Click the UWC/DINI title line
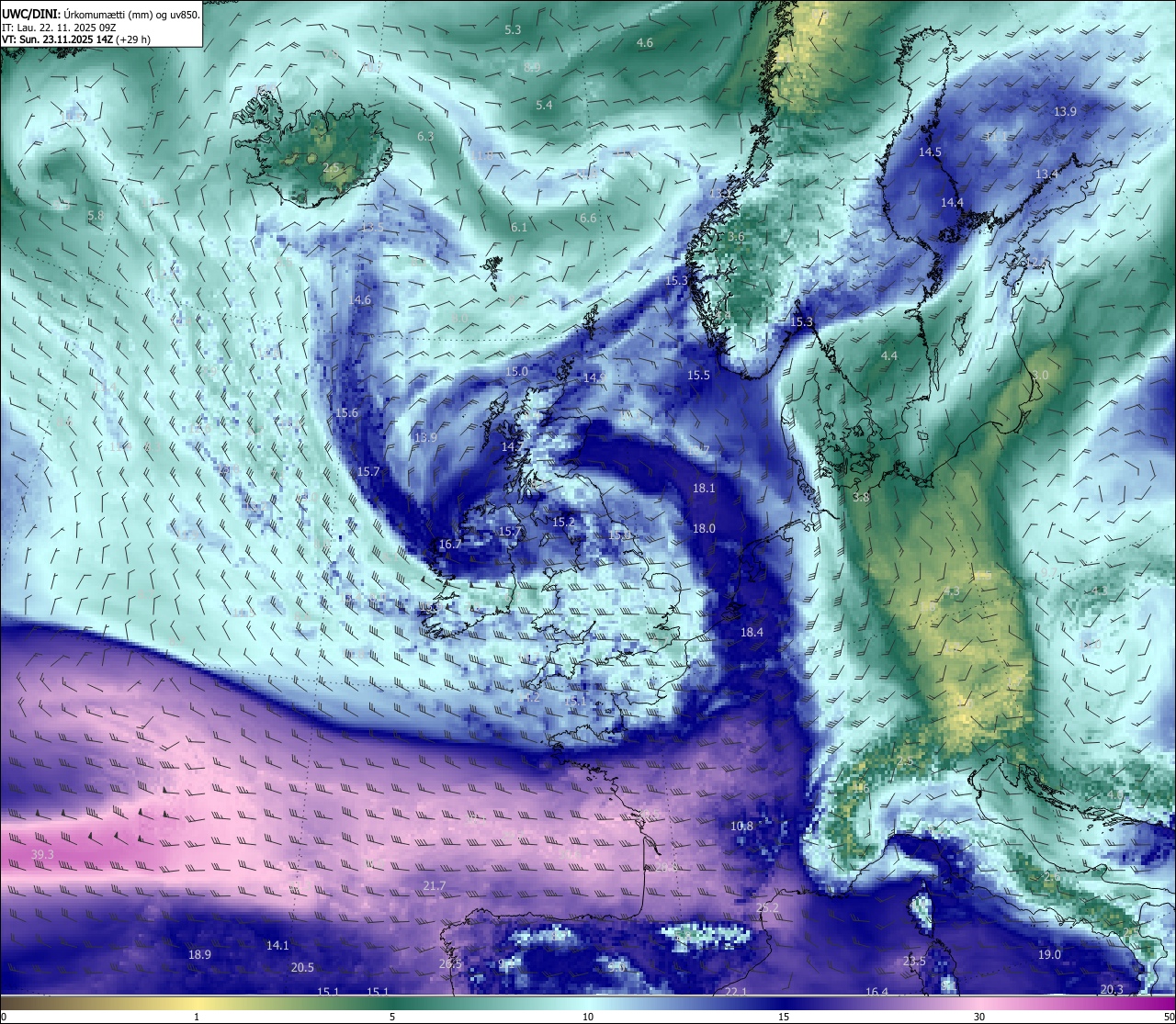 click(101, 14)
